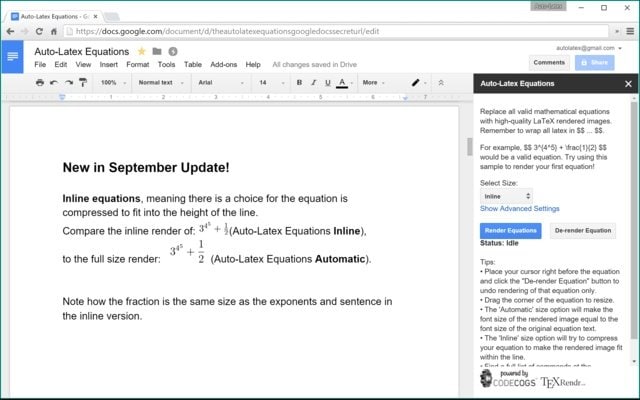640x400 pixels.
Task: Toggle bold formatting
Action: pyautogui.click(x=299, y=83)
